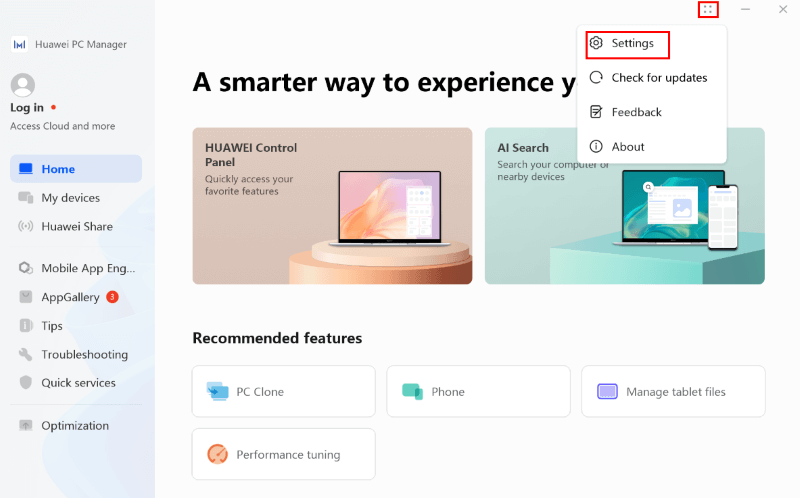
Task: Click the Phone green devices icon
Action: pyautogui.click(x=413, y=391)
